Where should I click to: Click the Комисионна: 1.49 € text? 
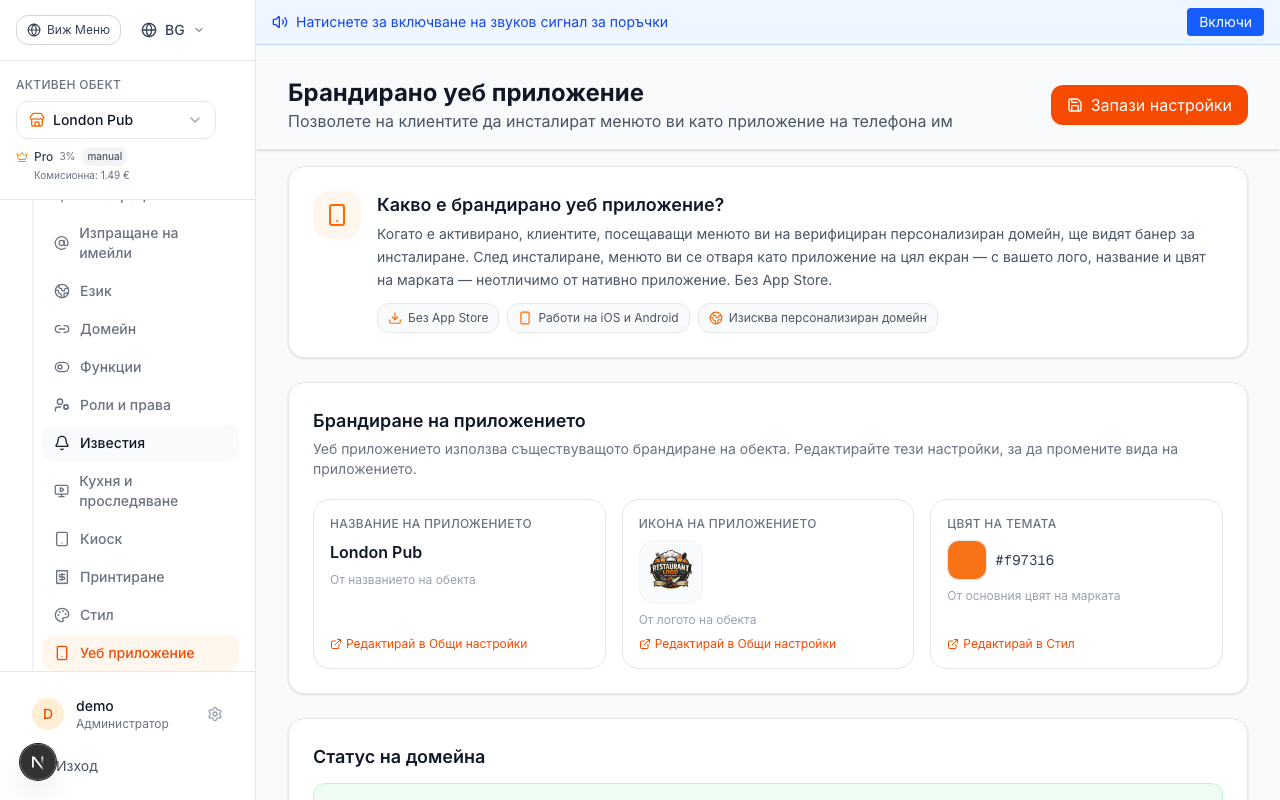coord(82,175)
